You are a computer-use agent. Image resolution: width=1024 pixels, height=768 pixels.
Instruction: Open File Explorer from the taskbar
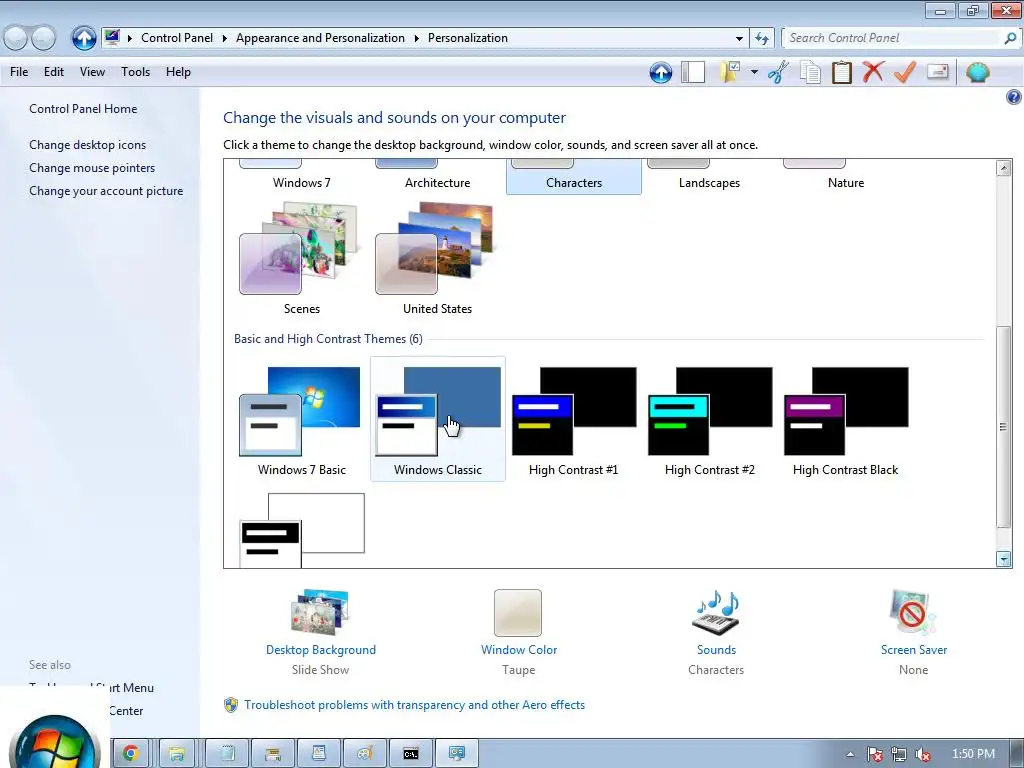point(176,754)
